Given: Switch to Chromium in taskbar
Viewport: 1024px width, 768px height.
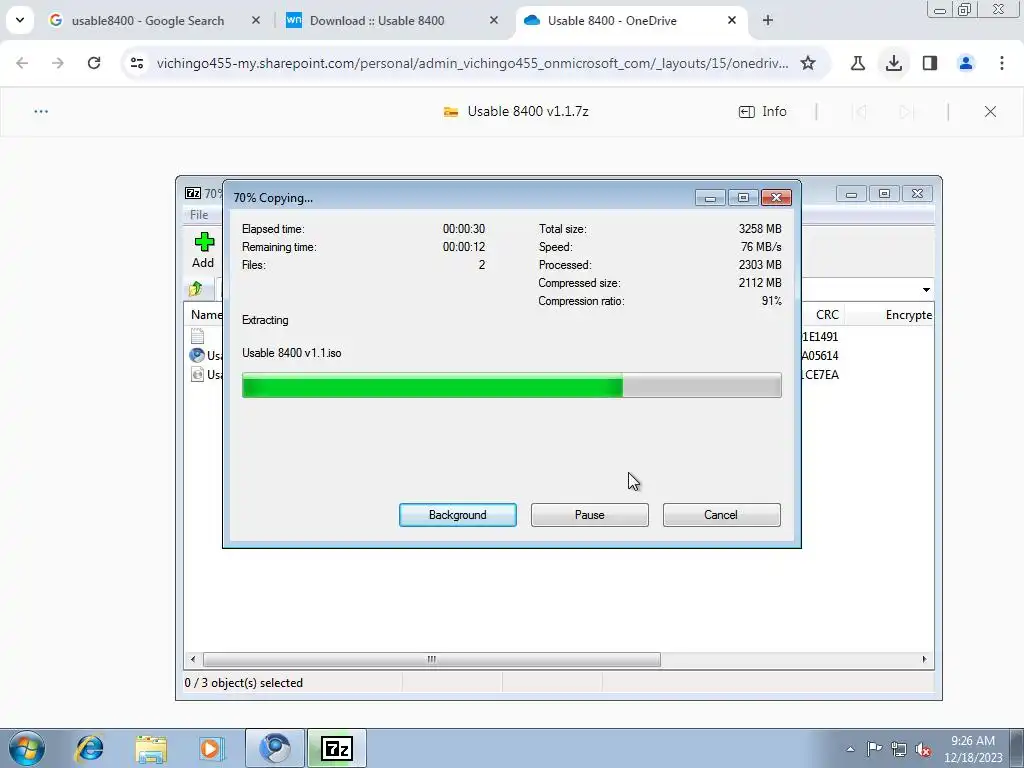Looking at the screenshot, I should click(x=275, y=748).
